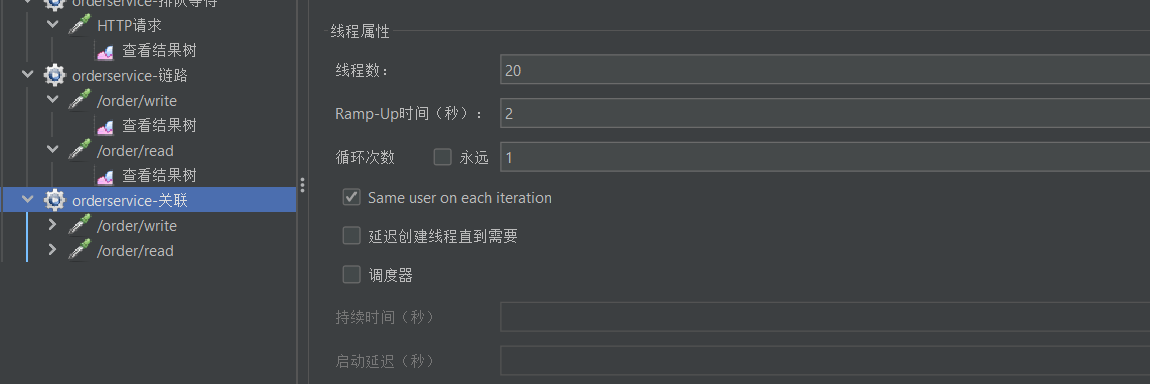The height and width of the screenshot is (384, 1150).
Task: Click pipette icon of /order/read under orderservice-关联
Action: coord(79,250)
